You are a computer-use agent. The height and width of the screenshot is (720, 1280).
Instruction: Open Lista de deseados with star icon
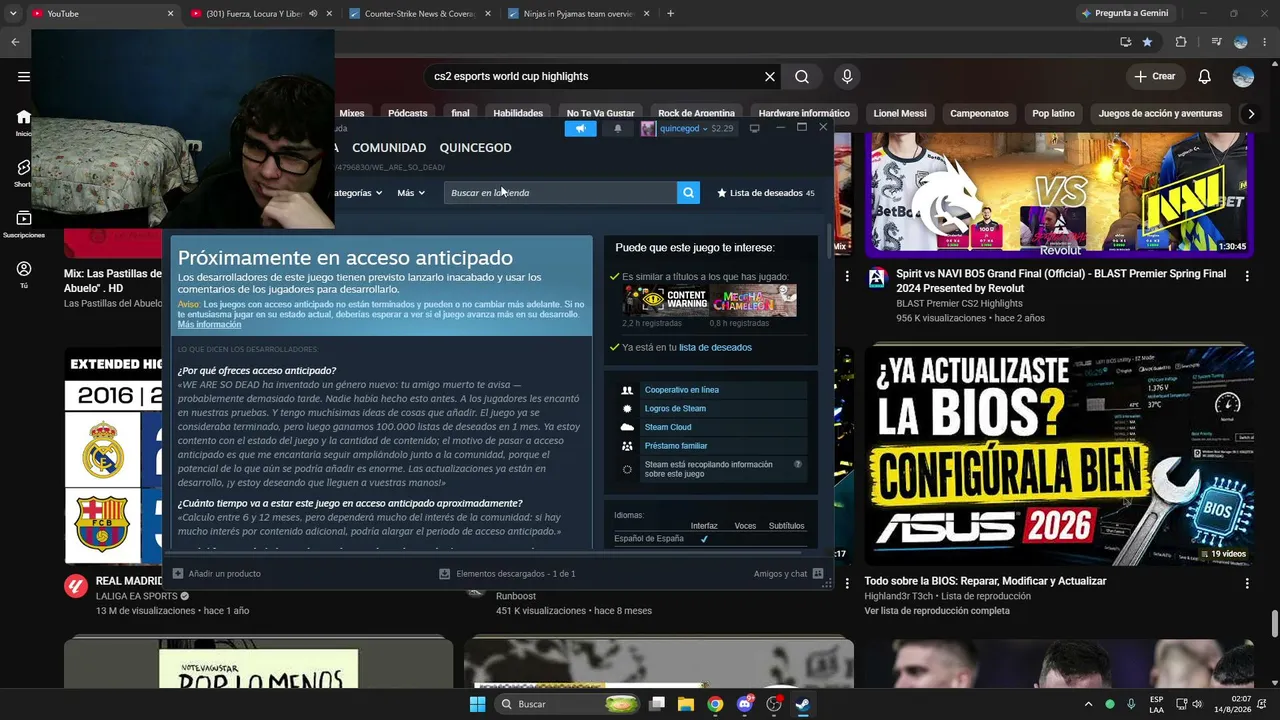pos(766,193)
